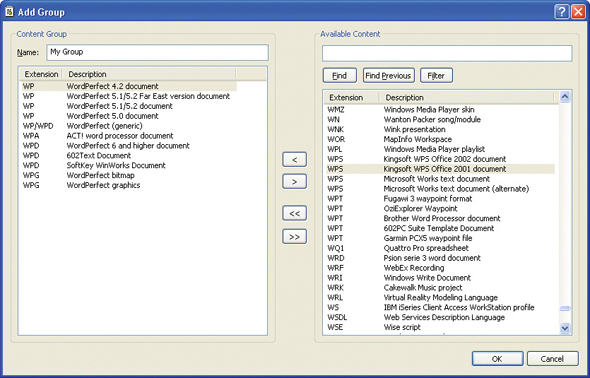Select Kingsoft WPS Office 2001 document
Image resolution: width=590 pixels, height=378 pixels.
point(440,169)
